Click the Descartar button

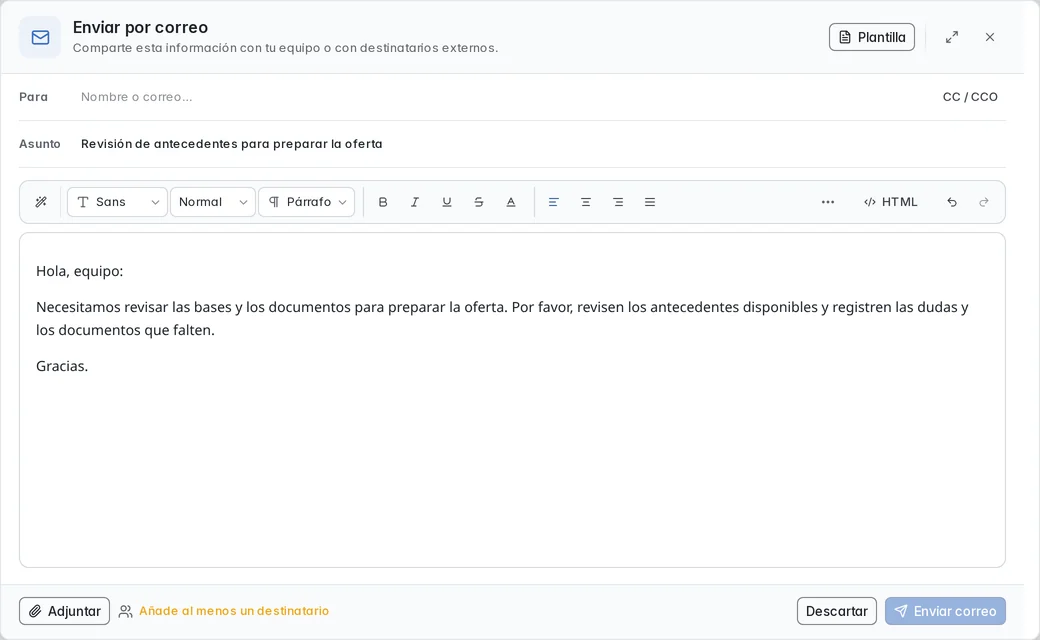click(836, 611)
